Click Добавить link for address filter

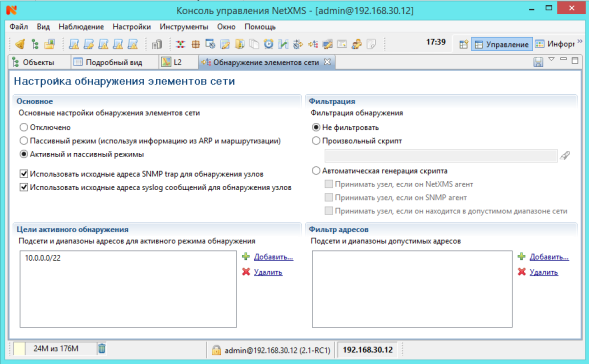click(549, 257)
